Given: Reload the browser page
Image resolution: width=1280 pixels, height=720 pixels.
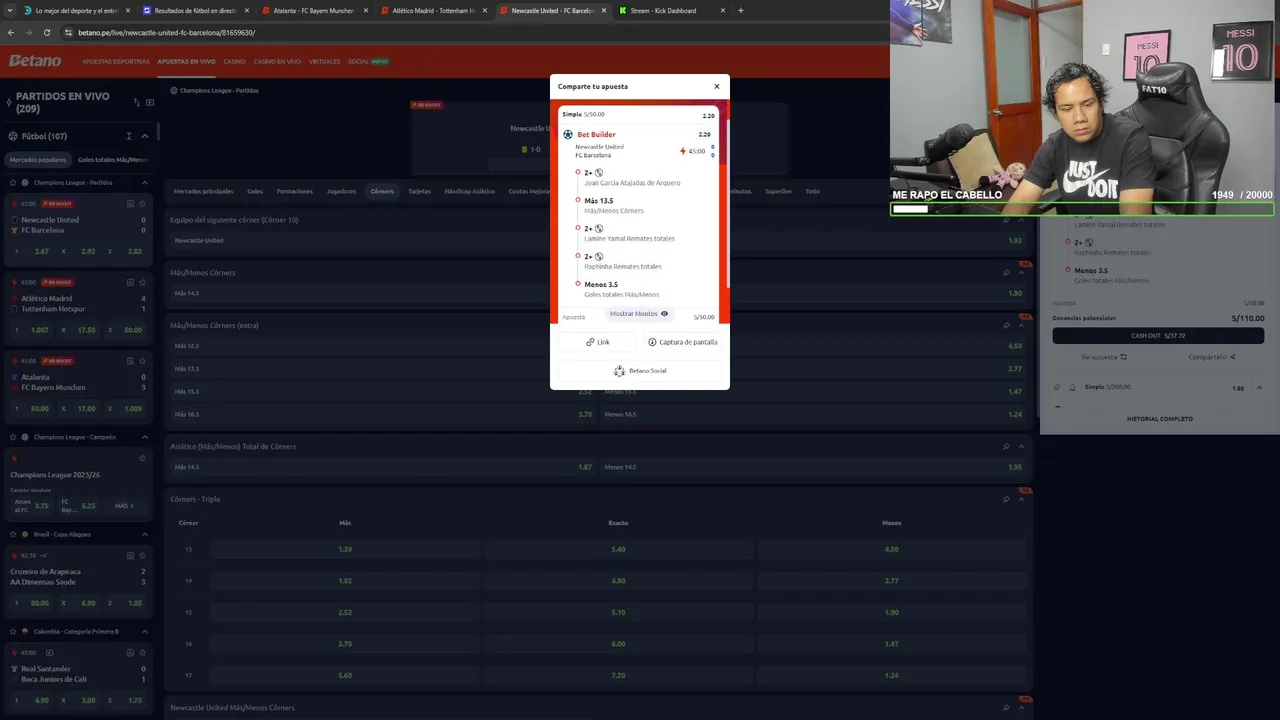Looking at the screenshot, I should pyautogui.click(x=46, y=32).
